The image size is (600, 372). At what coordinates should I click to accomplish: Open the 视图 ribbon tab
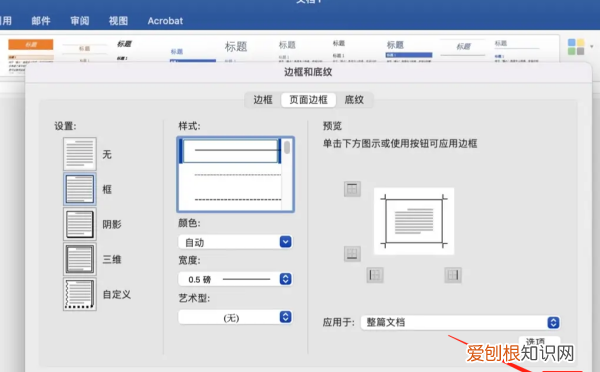(118, 21)
